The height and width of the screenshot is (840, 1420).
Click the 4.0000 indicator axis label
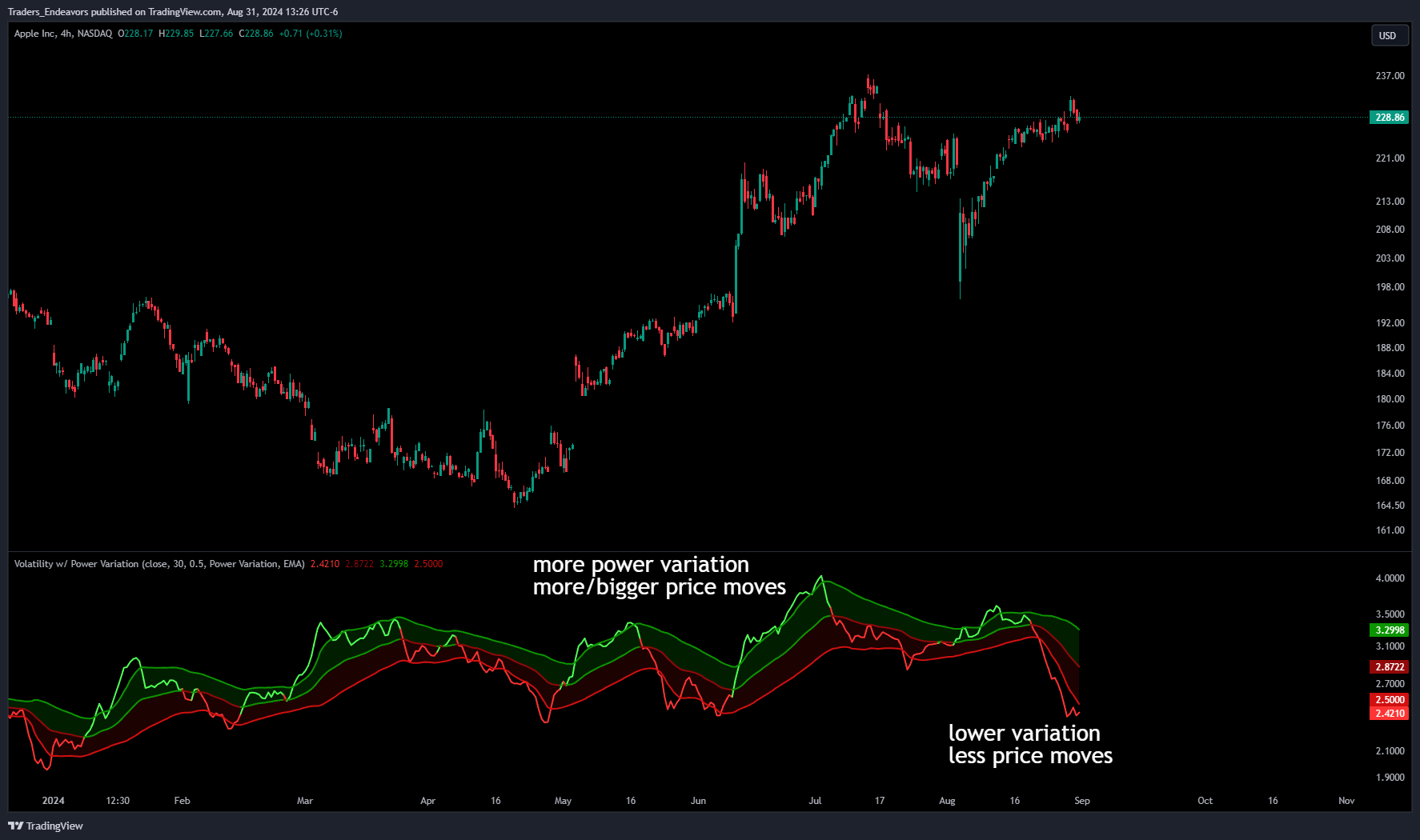[1390, 578]
